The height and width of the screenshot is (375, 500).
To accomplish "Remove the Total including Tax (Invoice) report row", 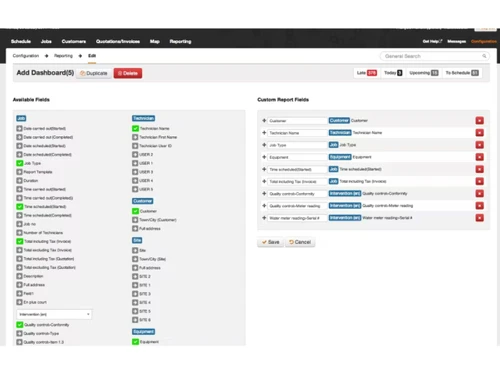I will click(x=479, y=181).
